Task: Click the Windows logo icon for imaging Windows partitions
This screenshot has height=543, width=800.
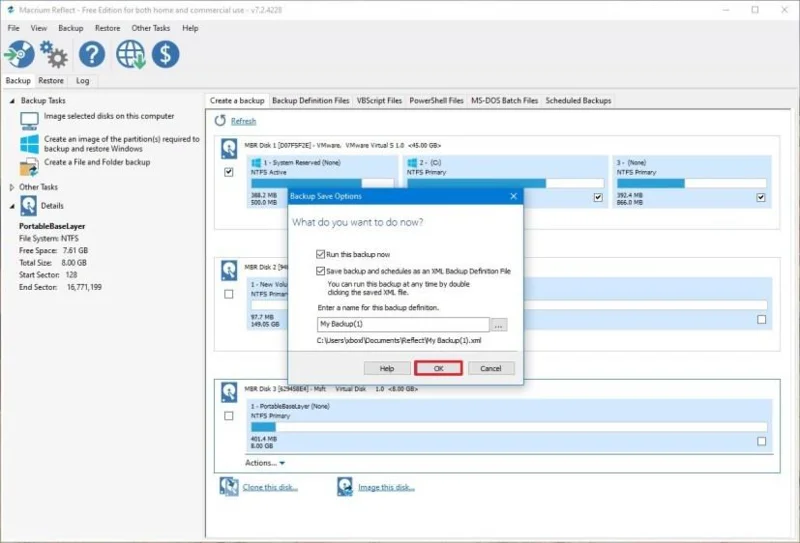Action: (29, 144)
